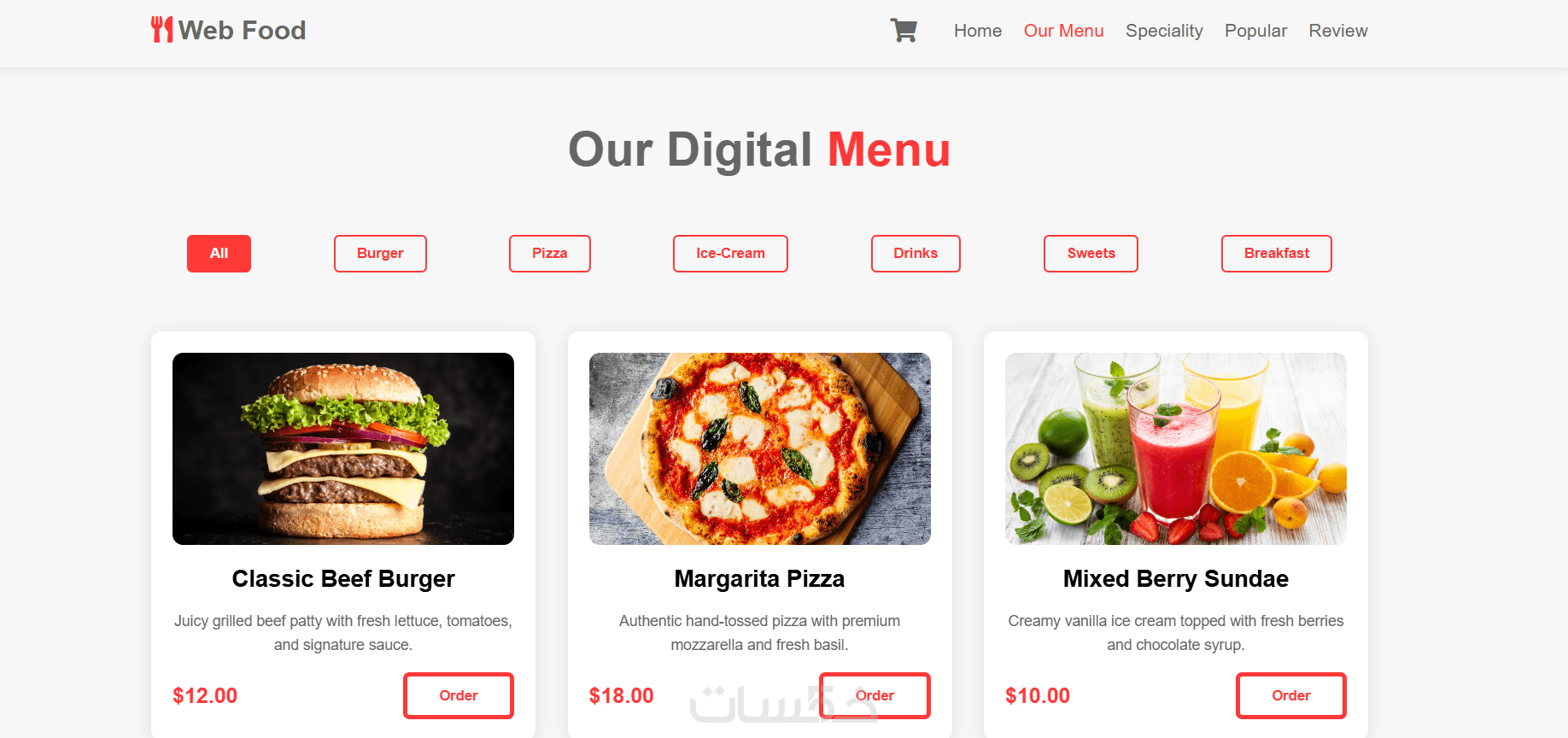Click the burger photo thumbnail
The image size is (1568, 738).
[x=343, y=448]
